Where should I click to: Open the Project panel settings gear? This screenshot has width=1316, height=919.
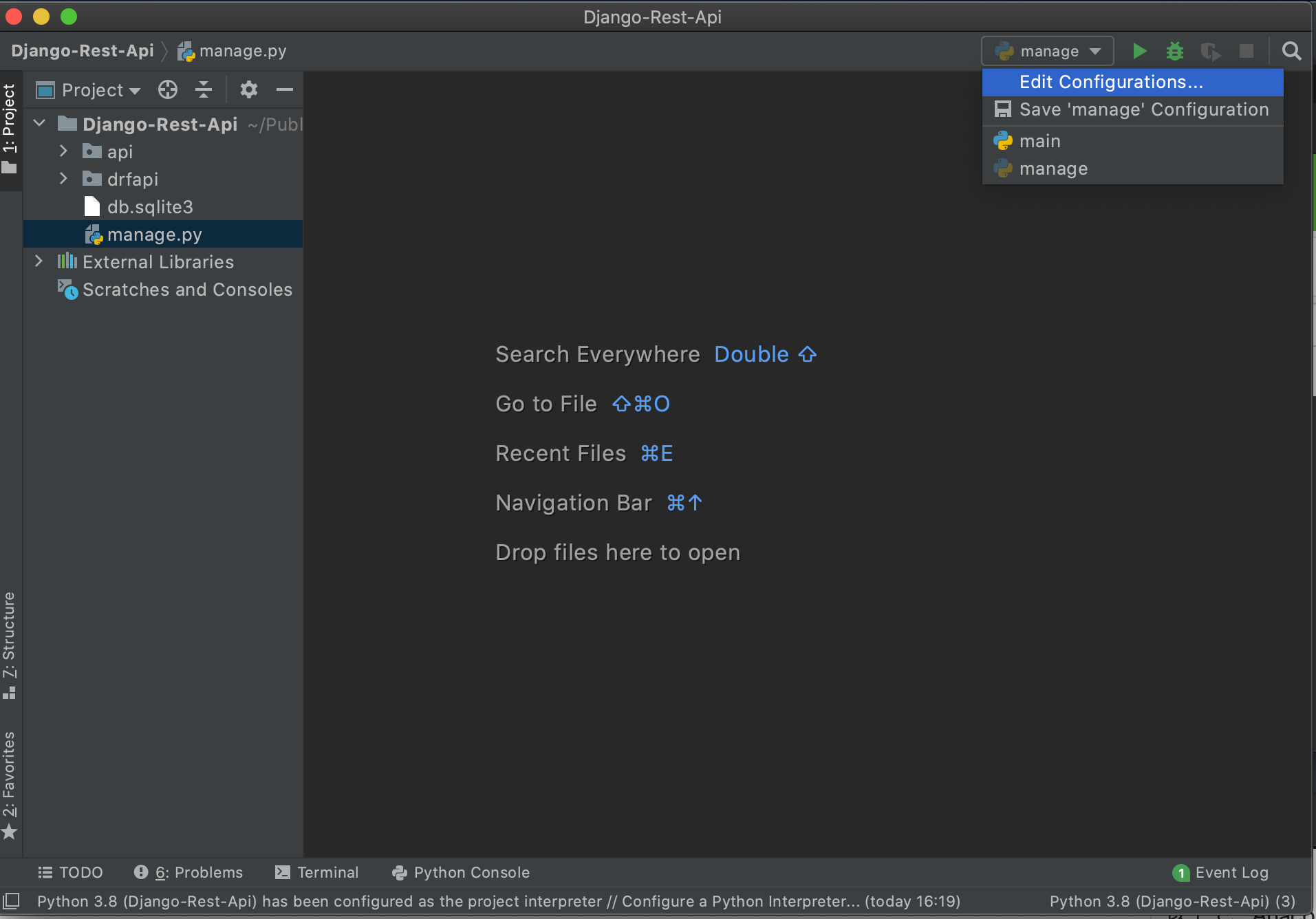[248, 89]
